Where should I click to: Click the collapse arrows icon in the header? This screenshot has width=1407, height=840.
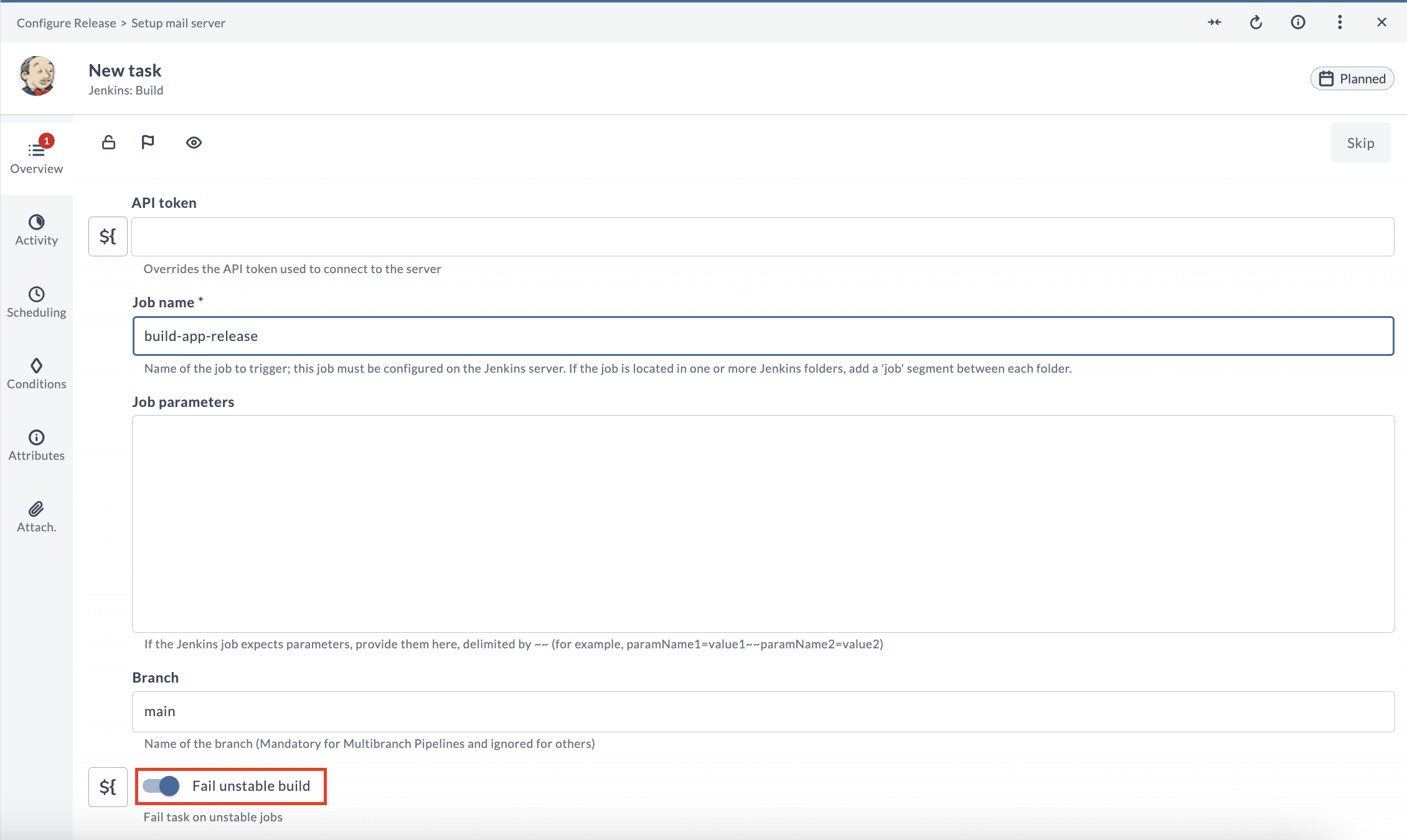point(1214,22)
